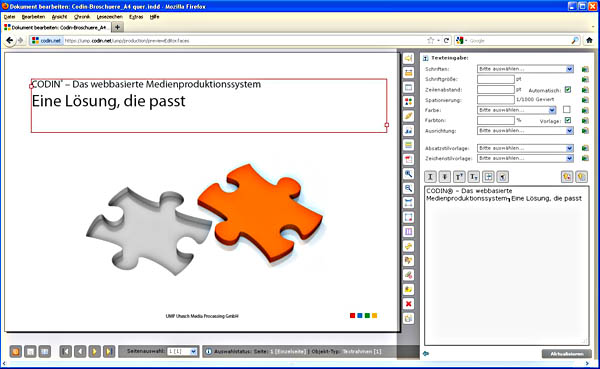Click the table-like insert button before pilcrow
Image resolution: width=600 pixels, height=369 pixels.
click(488, 177)
